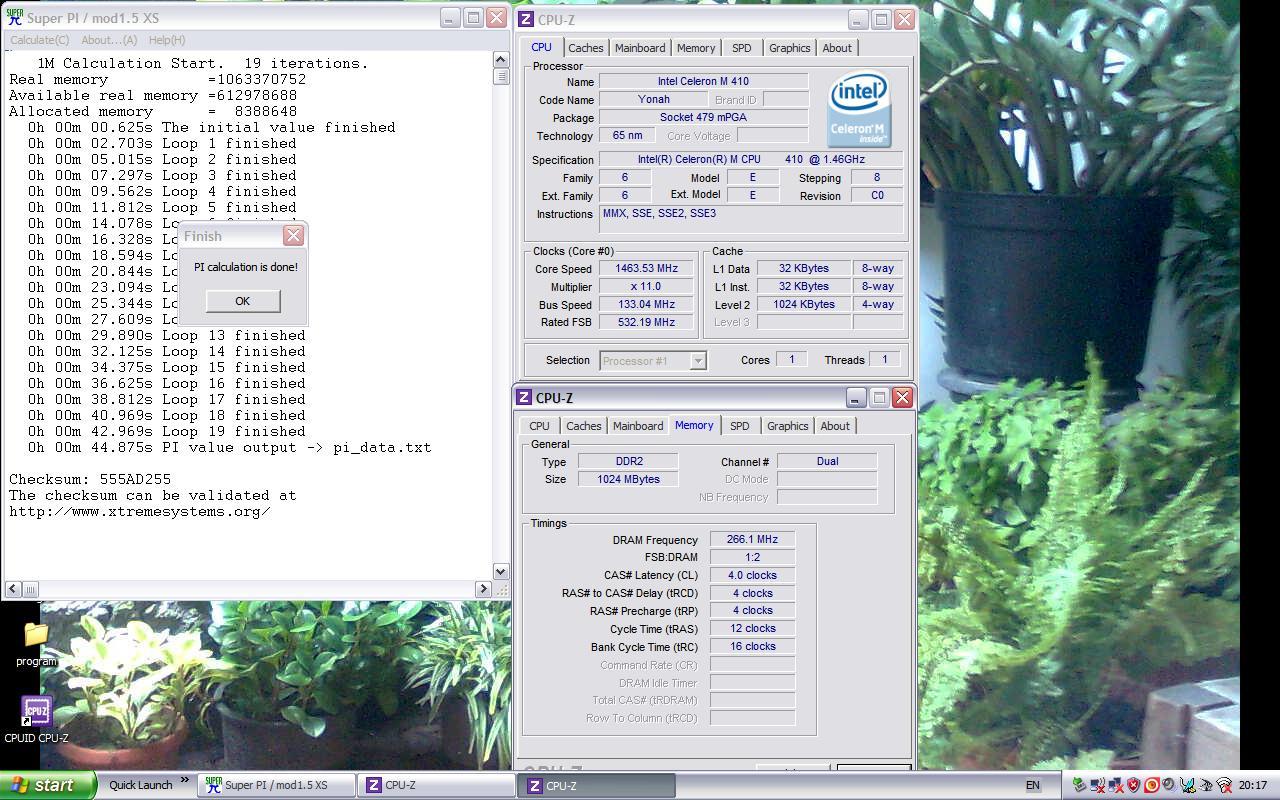
Task: Switch to Caches tab in top CPU-Z
Action: pyautogui.click(x=586, y=48)
